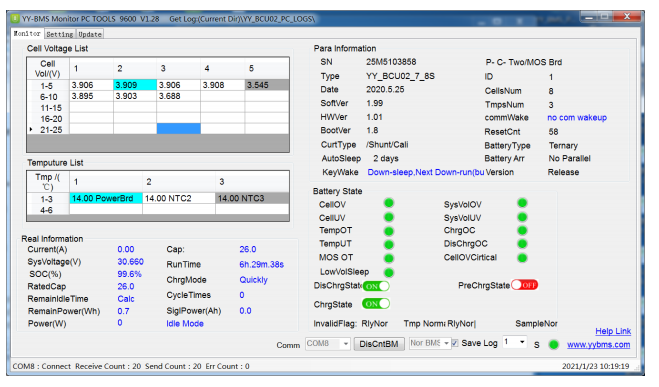Screen dimensions: 659x387
Task: Select the highlighted blue cell in row 21-25
Action: (x=179, y=129)
